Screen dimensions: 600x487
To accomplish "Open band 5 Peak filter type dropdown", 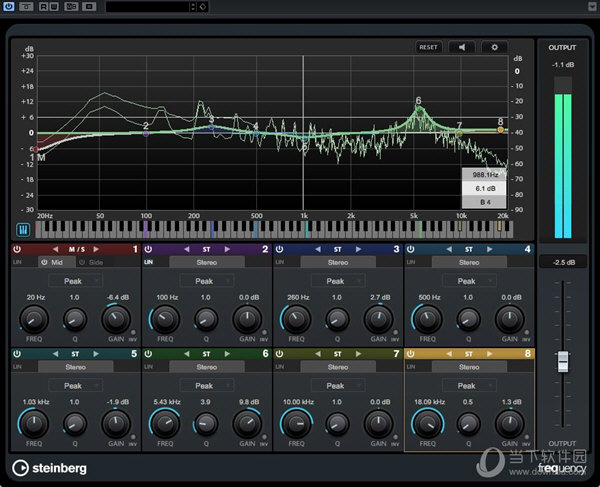I will (x=75, y=386).
